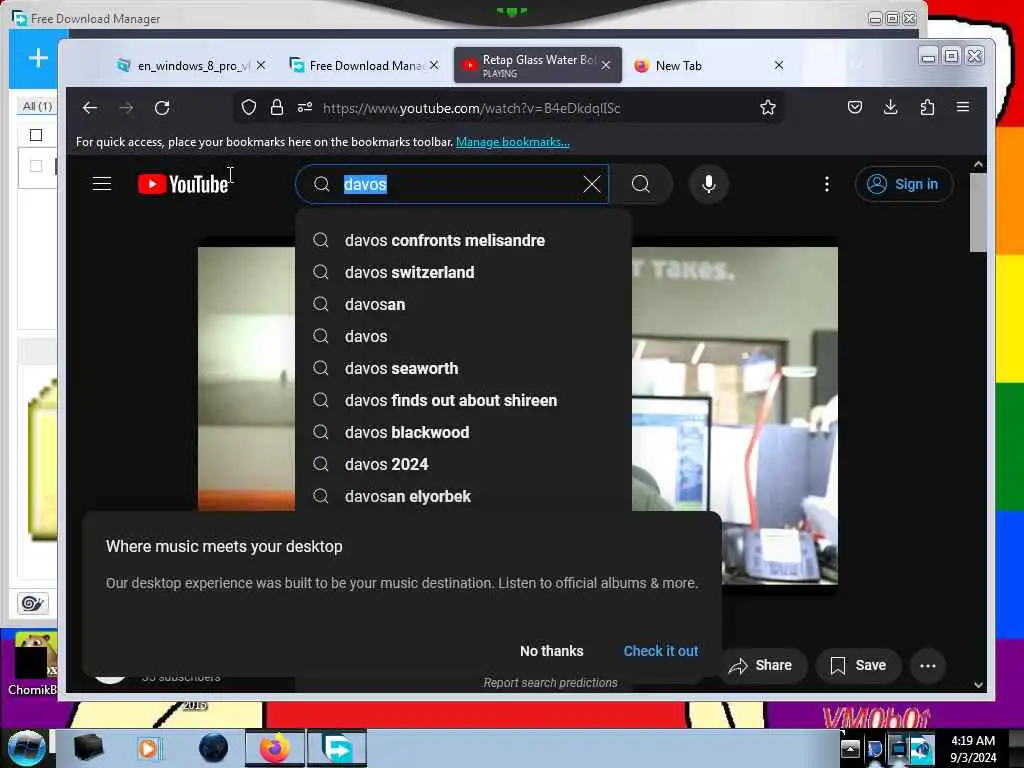
Task: Close the New Tab tab
Action: tap(778, 65)
